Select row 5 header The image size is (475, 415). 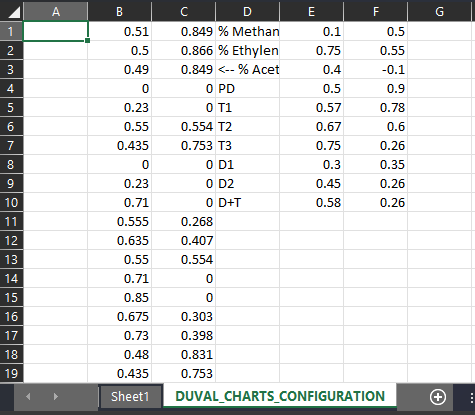pyautogui.click(x=11, y=107)
